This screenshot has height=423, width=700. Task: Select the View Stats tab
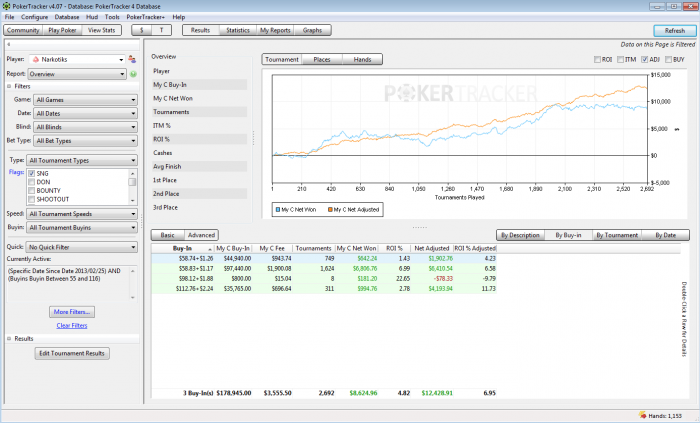[x=102, y=30]
